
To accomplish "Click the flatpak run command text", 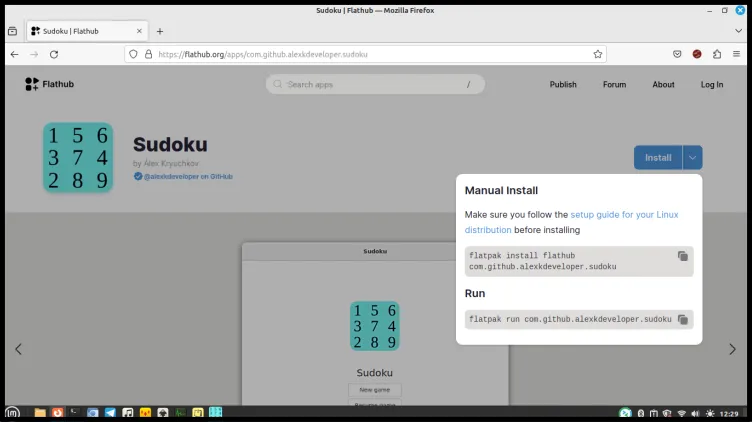I will click(570, 319).
